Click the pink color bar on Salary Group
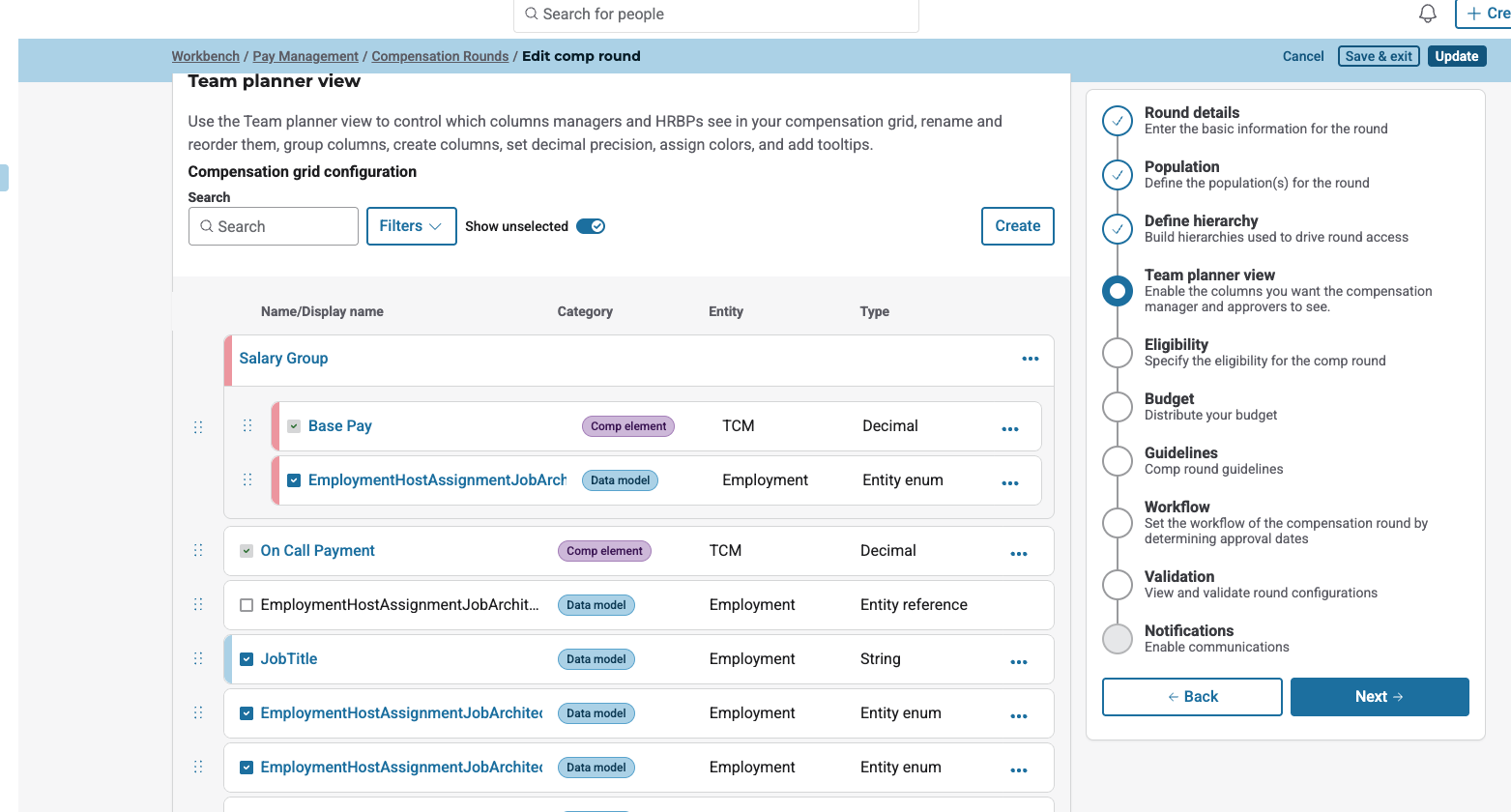Viewport: 1511px width, 812px height. [x=228, y=360]
